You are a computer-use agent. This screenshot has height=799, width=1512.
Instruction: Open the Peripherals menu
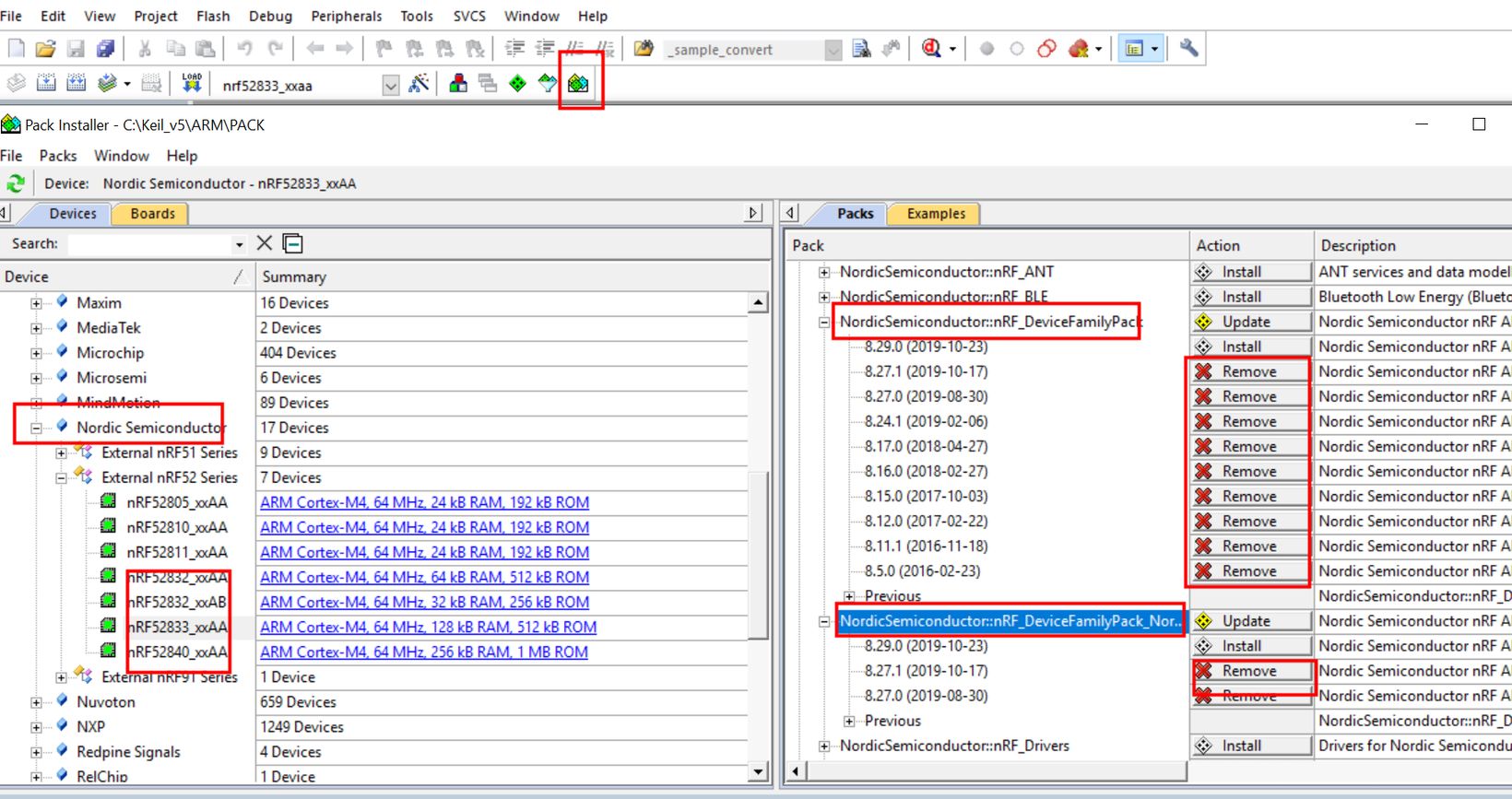click(x=346, y=16)
